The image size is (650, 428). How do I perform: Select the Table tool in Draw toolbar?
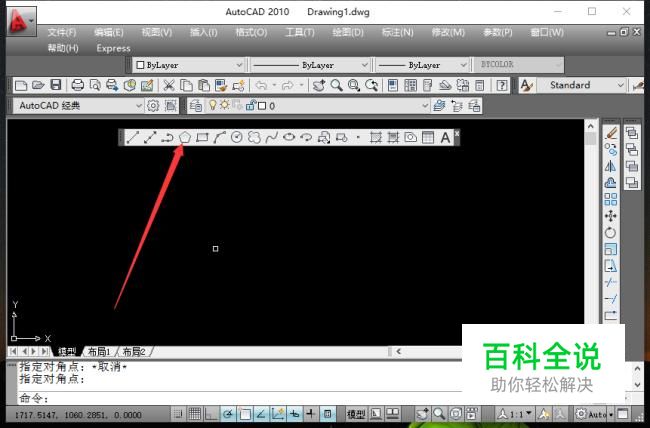pyautogui.click(x=428, y=137)
